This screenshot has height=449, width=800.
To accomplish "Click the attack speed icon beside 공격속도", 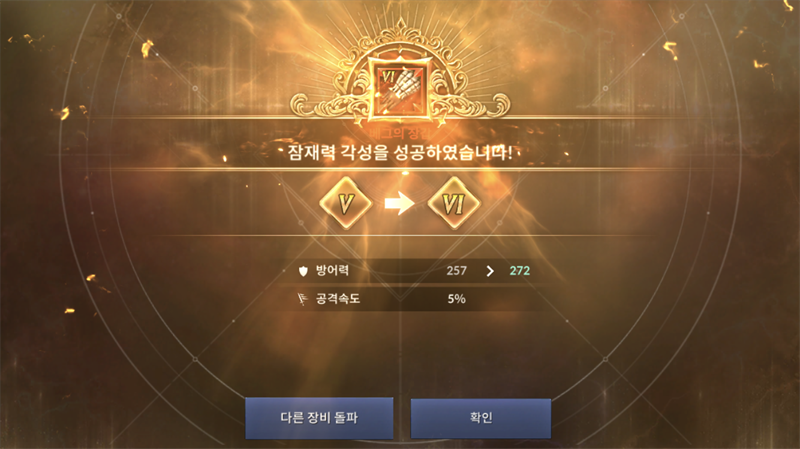I will [x=303, y=299].
